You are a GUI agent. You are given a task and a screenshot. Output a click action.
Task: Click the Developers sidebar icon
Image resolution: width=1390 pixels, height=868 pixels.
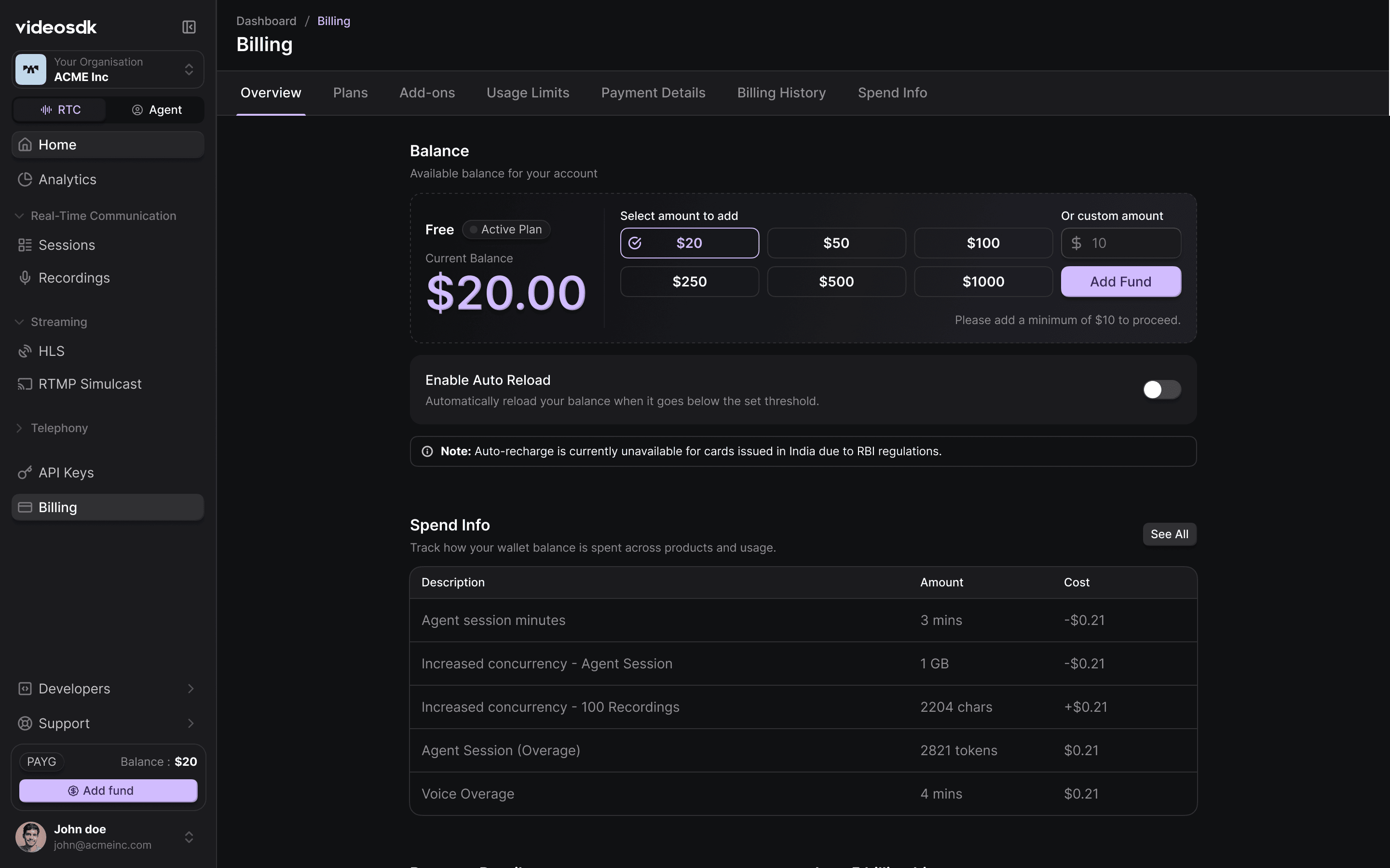tap(25, 688)
